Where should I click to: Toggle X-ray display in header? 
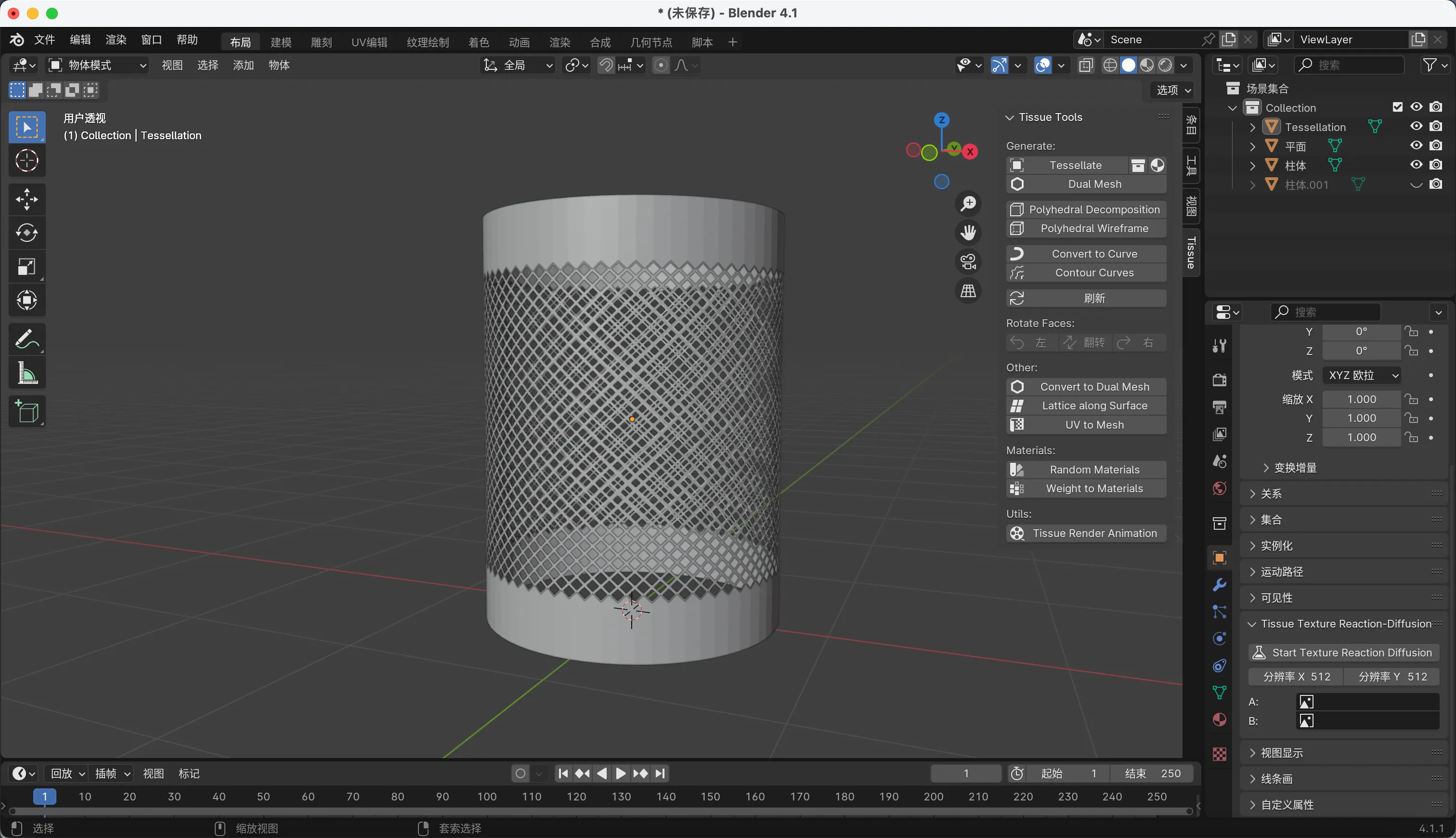(x=1086, y=65)
